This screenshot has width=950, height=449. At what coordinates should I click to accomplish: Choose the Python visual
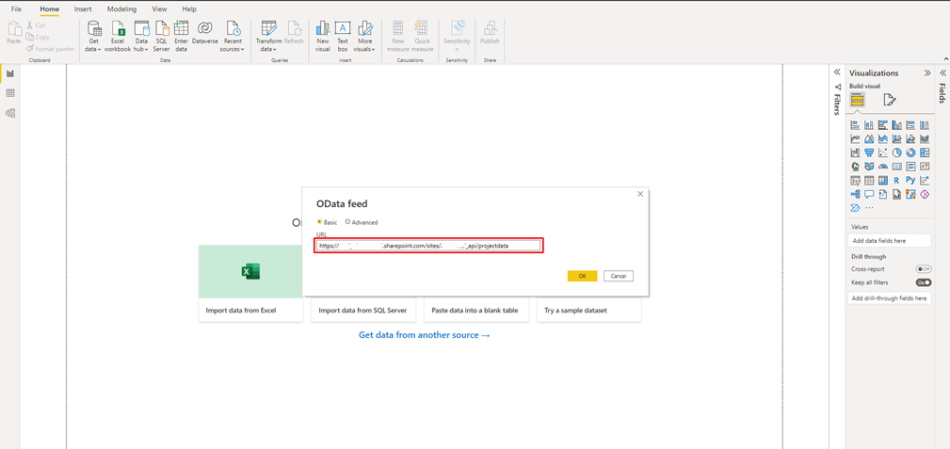911,180
